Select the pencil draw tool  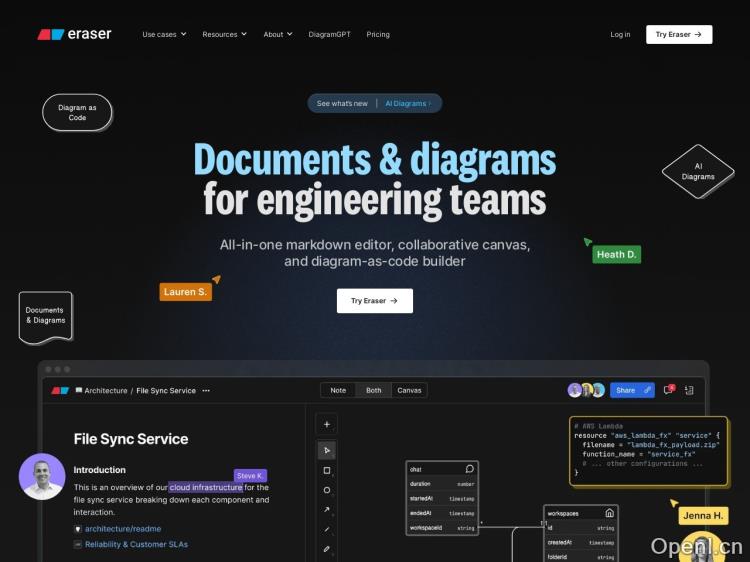[x=327, y=548]
